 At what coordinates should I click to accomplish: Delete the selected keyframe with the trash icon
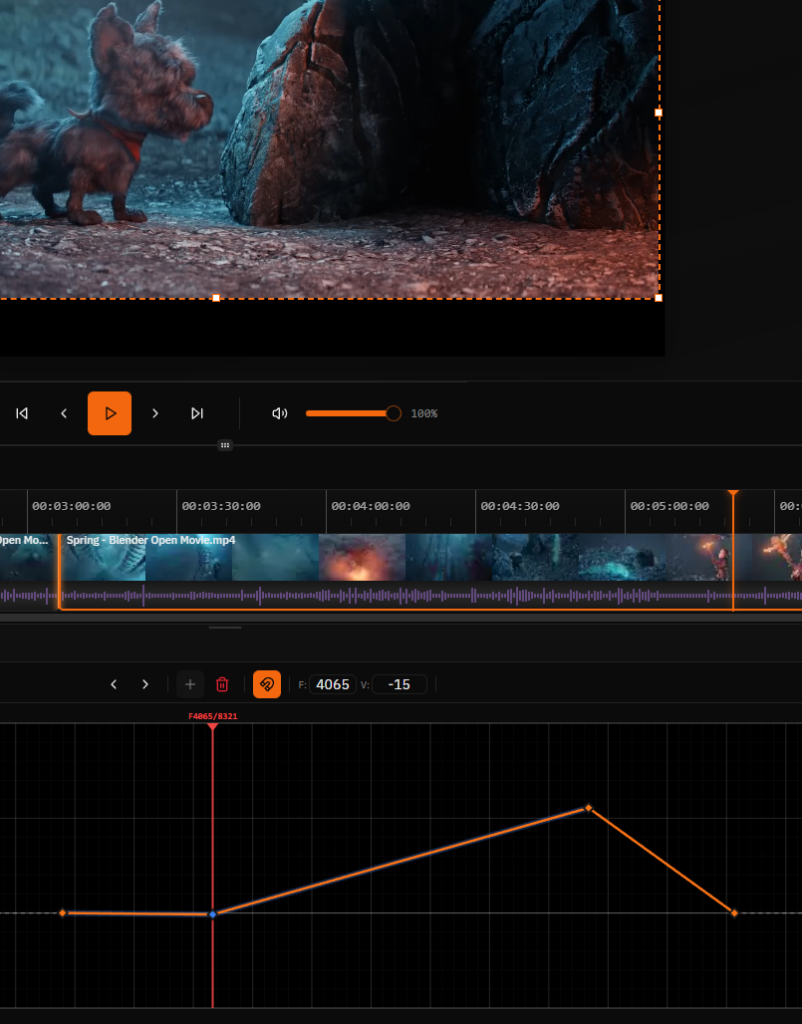tap(222, 684)
